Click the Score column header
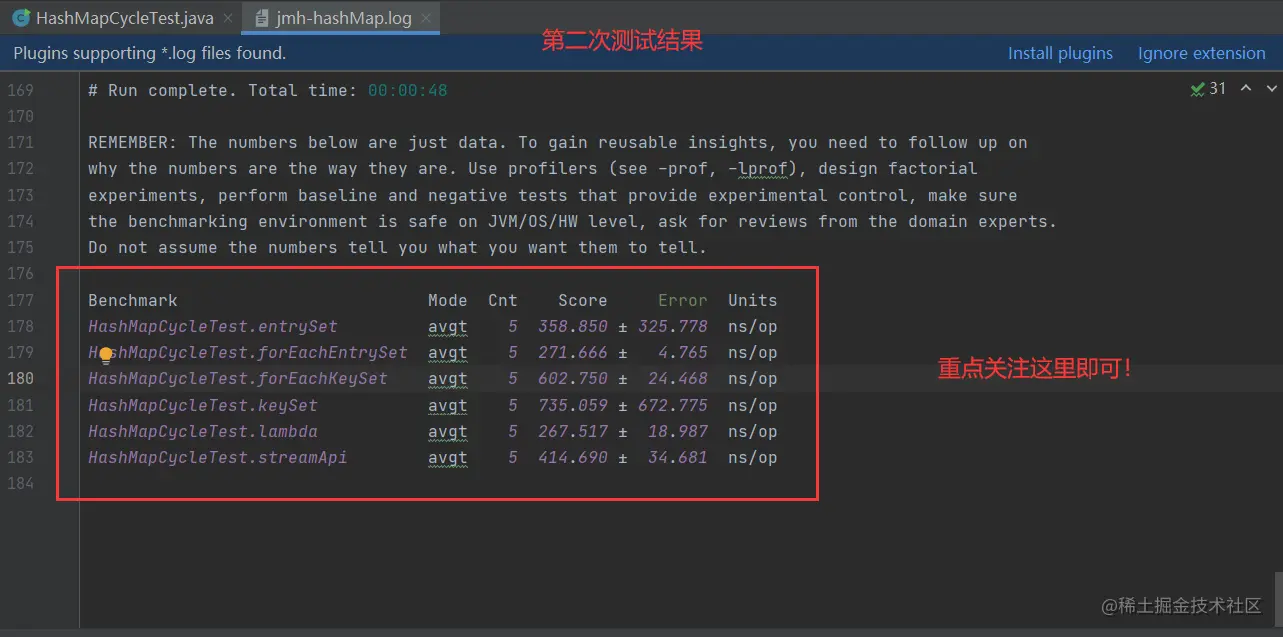The image size is (1283, 637). tap(583, 300)
